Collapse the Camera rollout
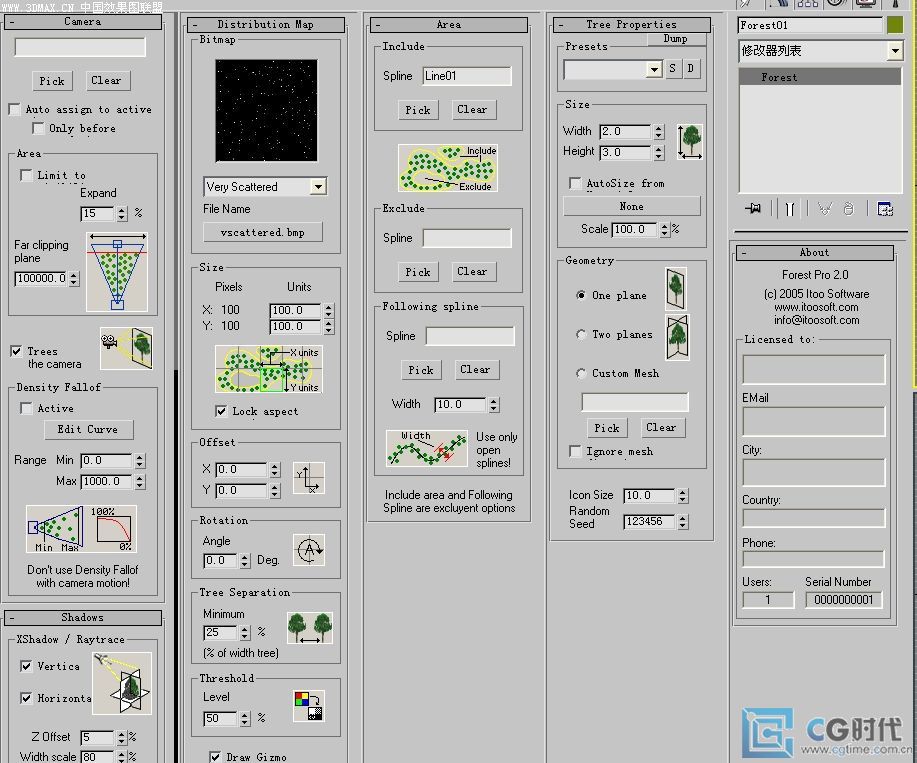The height and width of the screenshot is (763, 917). coord(82,22)
